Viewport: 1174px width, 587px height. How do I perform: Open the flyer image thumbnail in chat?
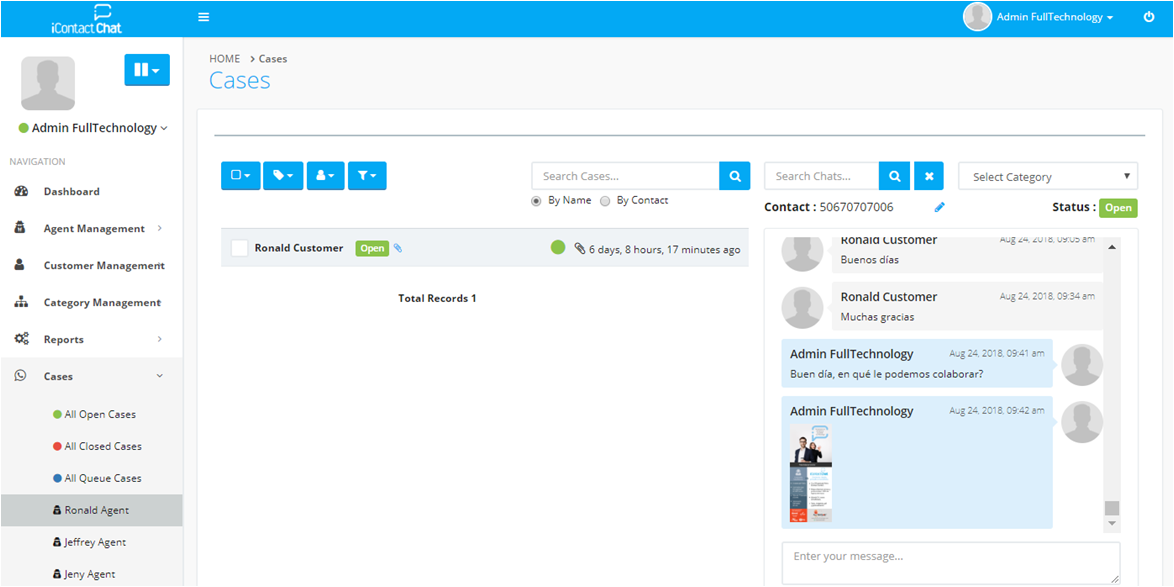(x=811, y=473)
